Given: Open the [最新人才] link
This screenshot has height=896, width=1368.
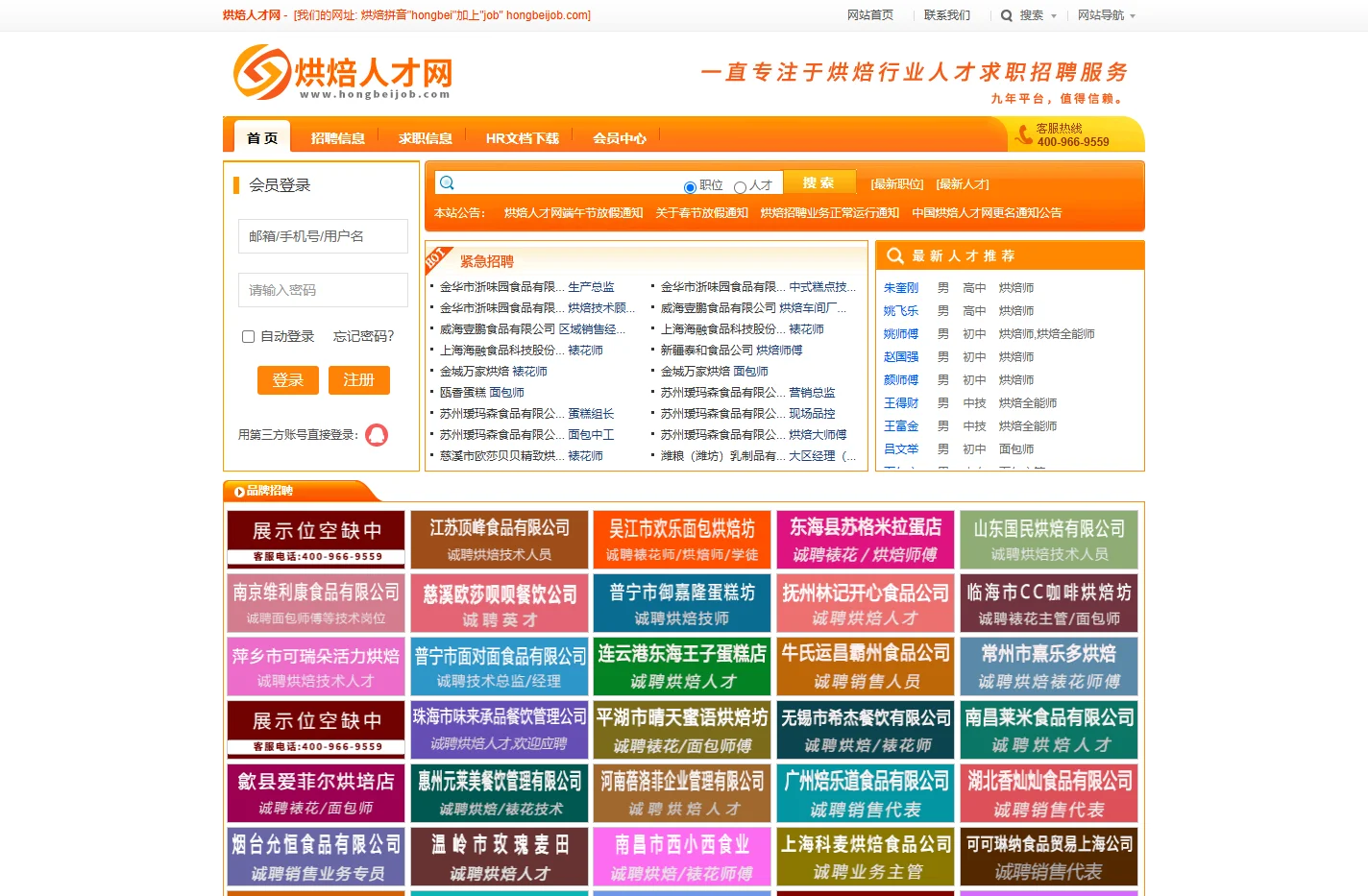Looking at the screenshot, I should tap(963, 184).
